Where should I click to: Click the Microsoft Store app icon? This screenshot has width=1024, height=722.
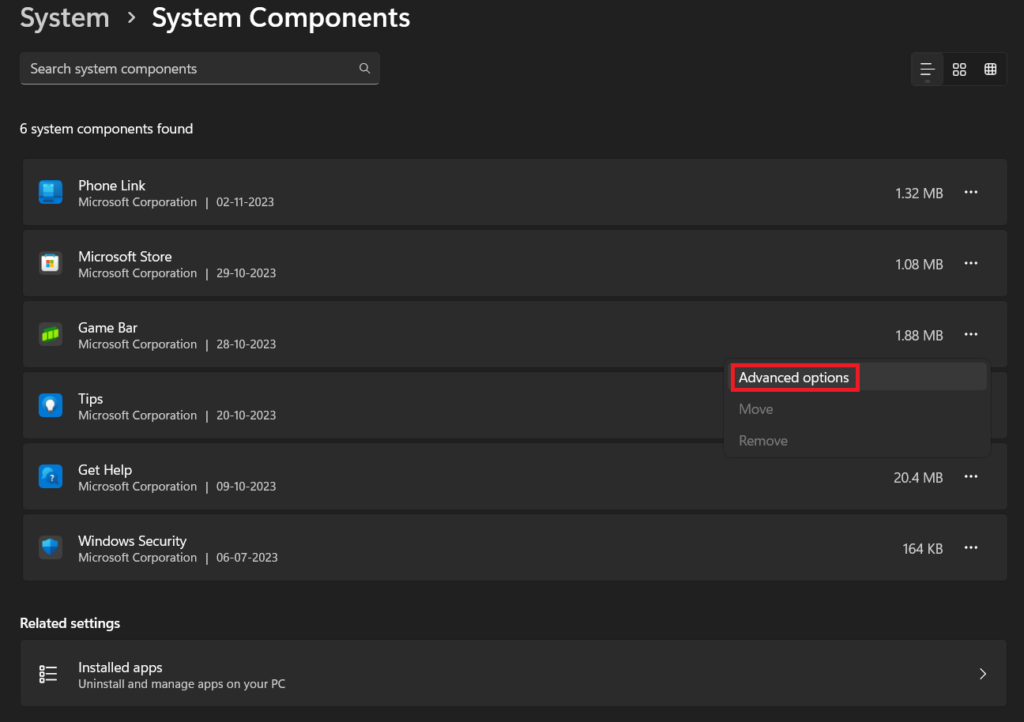tap(50, 263)
